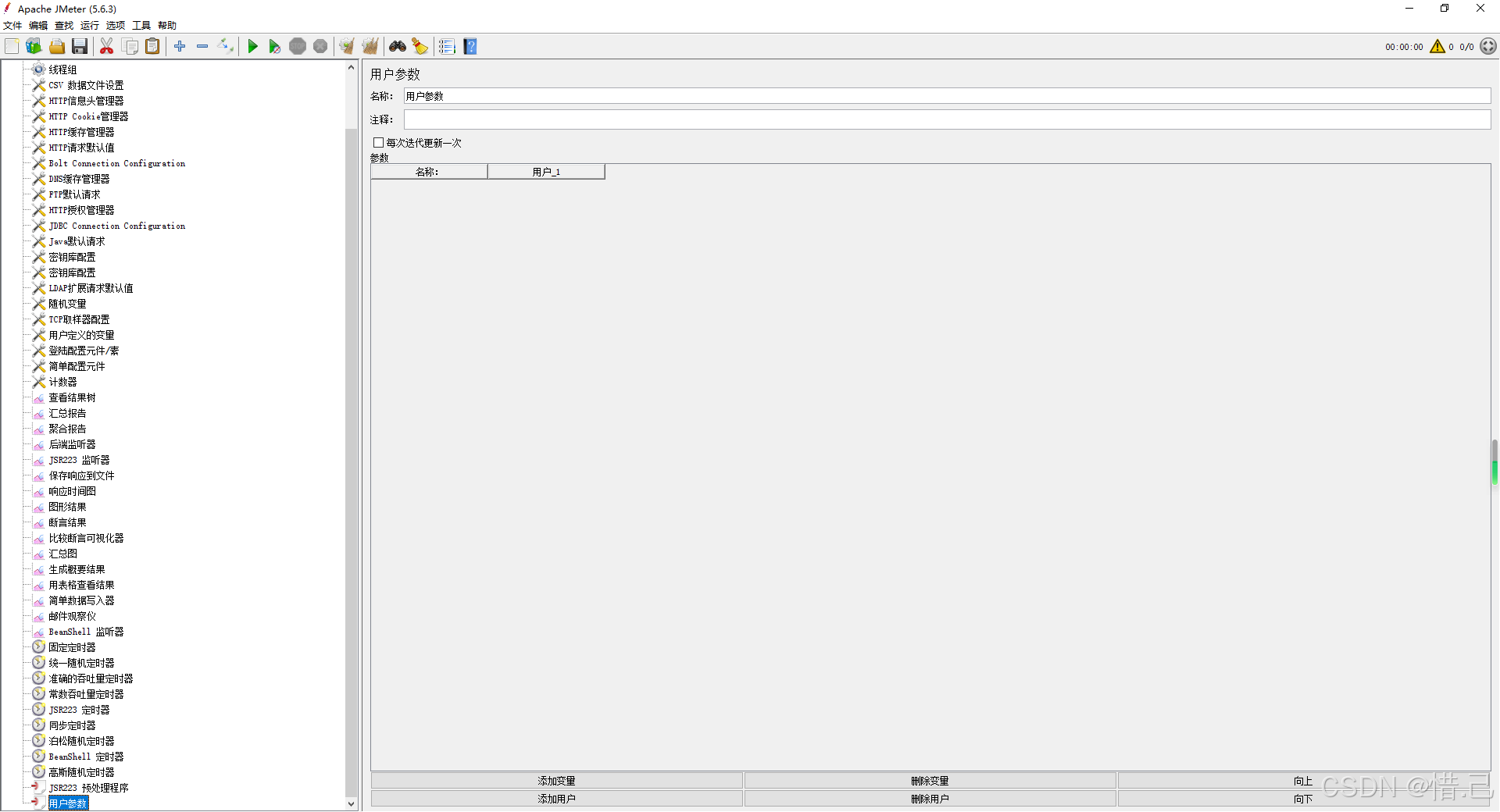
Task: Click the 删除变量 button
Action: point(930,781)
